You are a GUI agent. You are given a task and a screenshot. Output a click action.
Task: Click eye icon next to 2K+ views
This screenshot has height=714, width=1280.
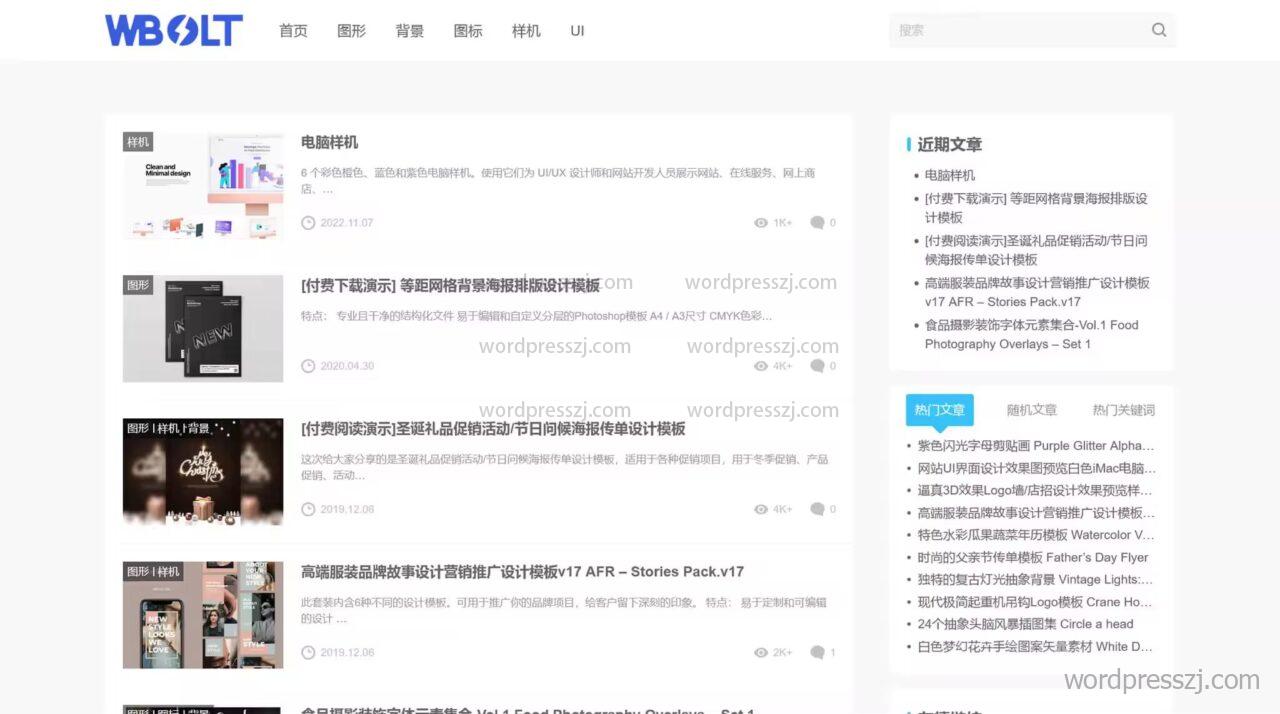[761, 652]
